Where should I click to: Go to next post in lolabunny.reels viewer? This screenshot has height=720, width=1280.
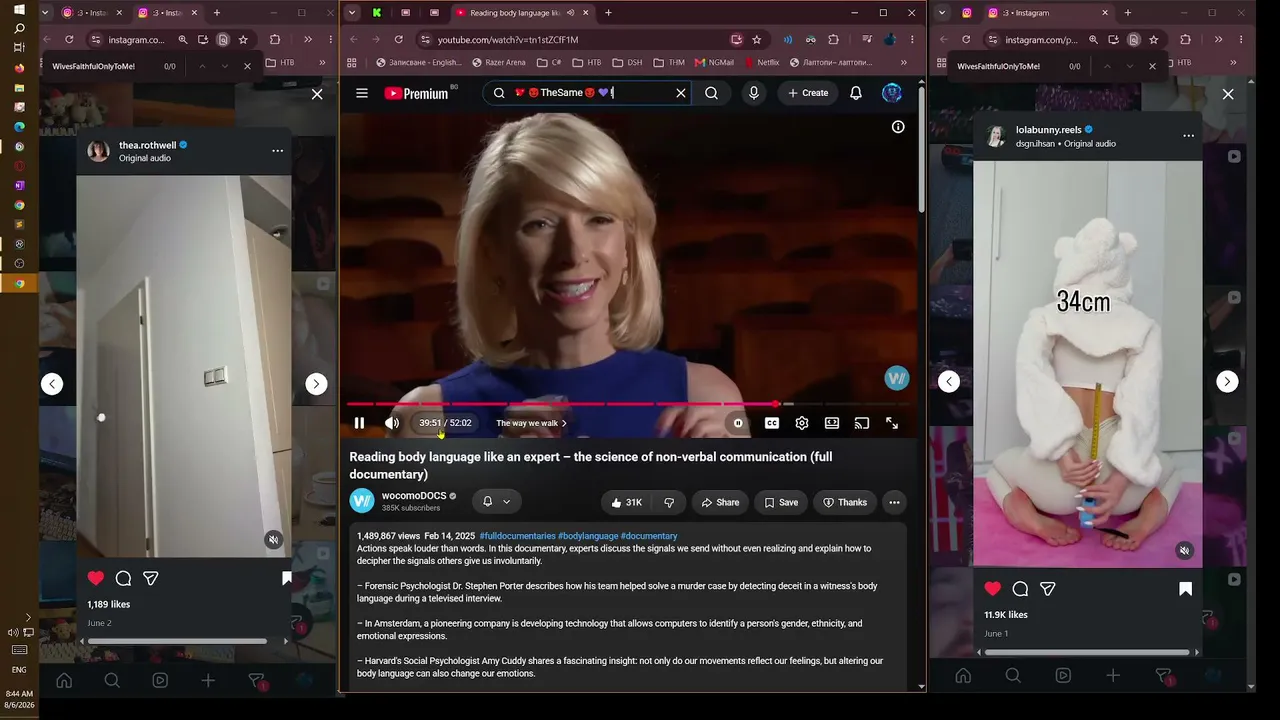click(x=1227, y=381)
